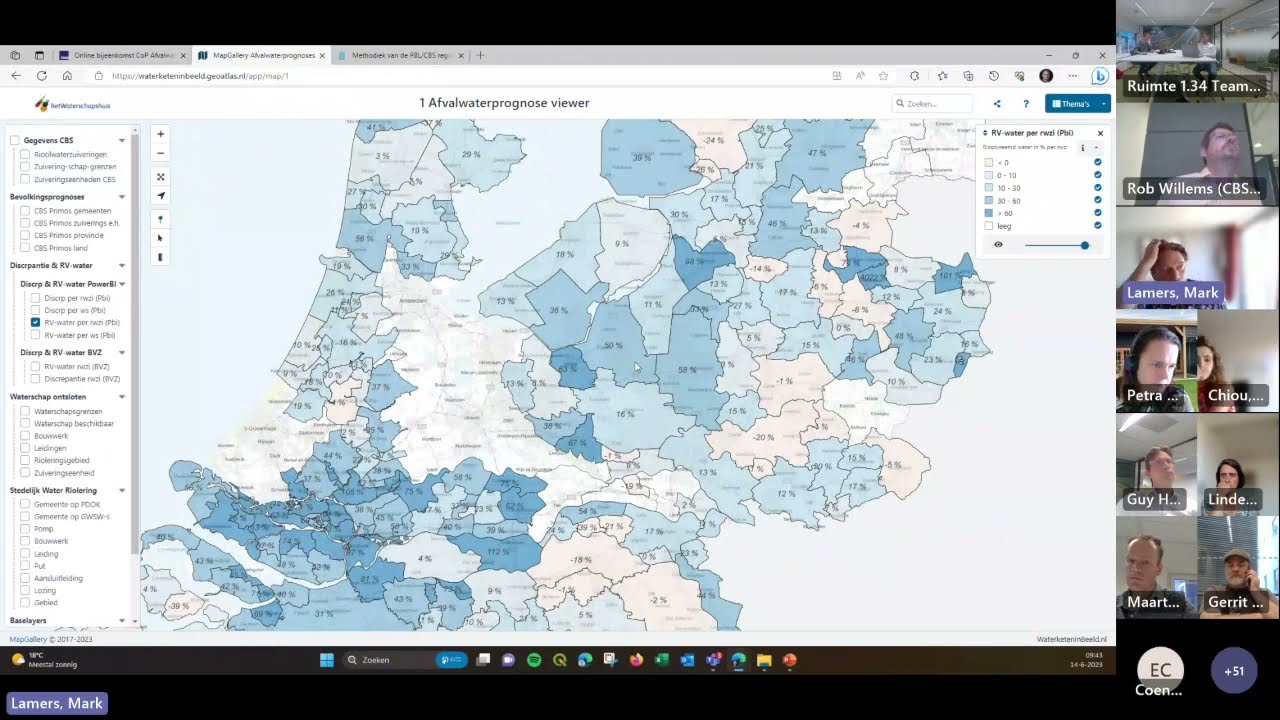Collapse Discrpantie & RV-water group

[122, 266]
